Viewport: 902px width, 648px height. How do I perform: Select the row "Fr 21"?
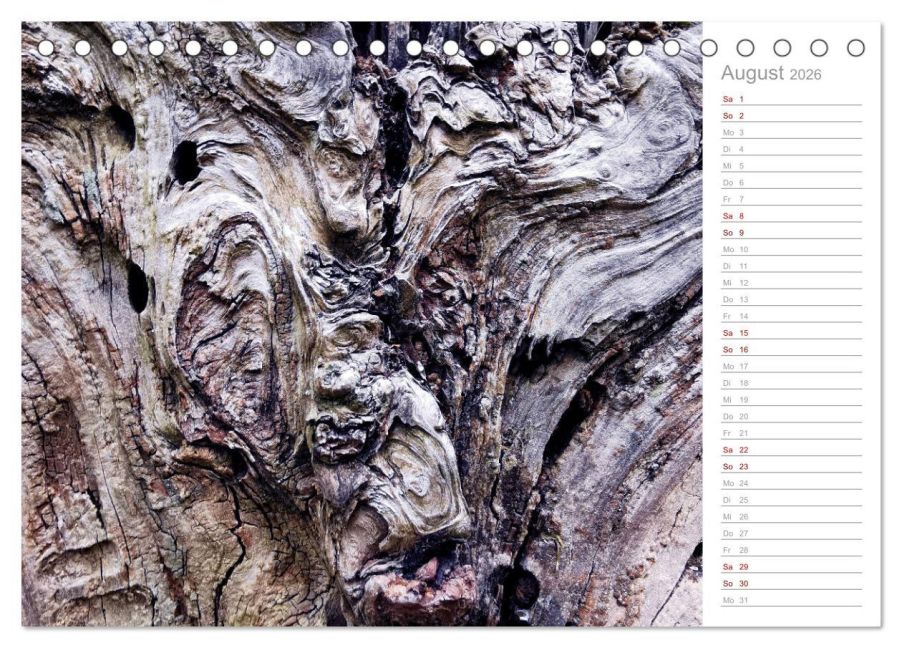tap(792, 433)
